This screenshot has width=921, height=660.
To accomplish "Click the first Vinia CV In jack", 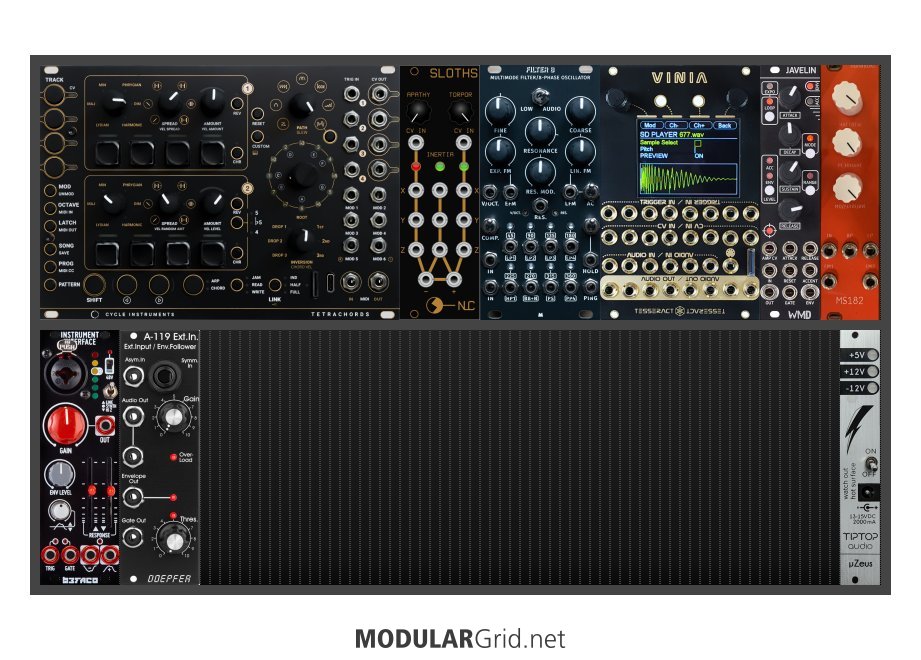I will coord(609,237).
